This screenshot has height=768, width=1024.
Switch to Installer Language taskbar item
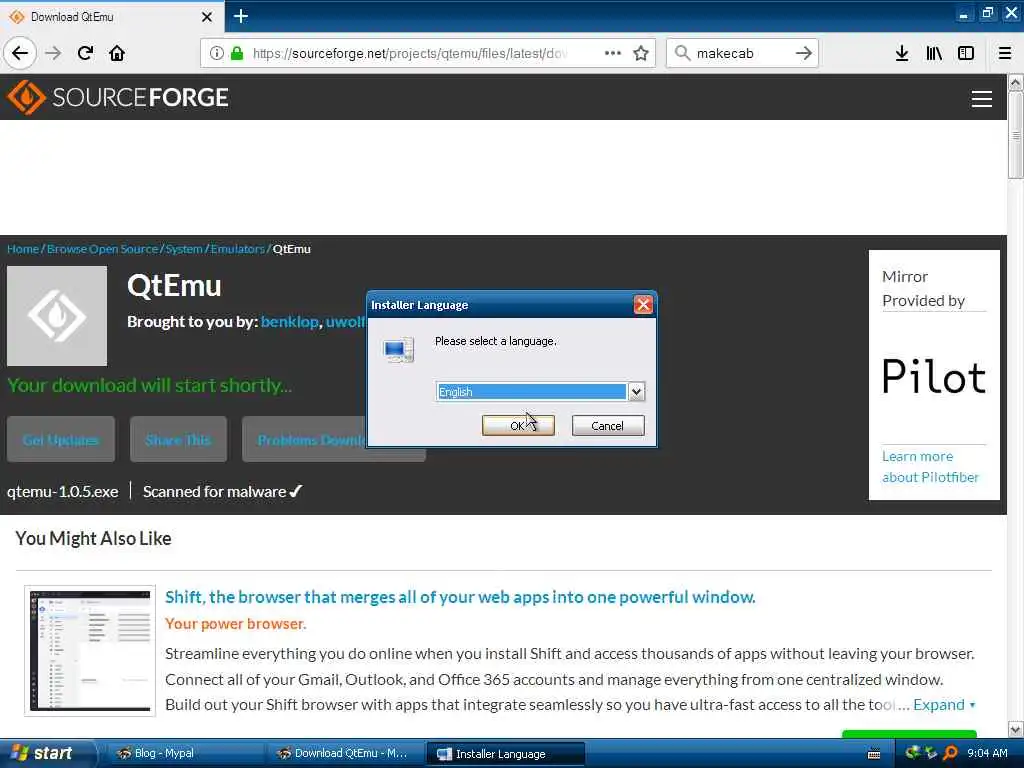click(x=505, y=754)
